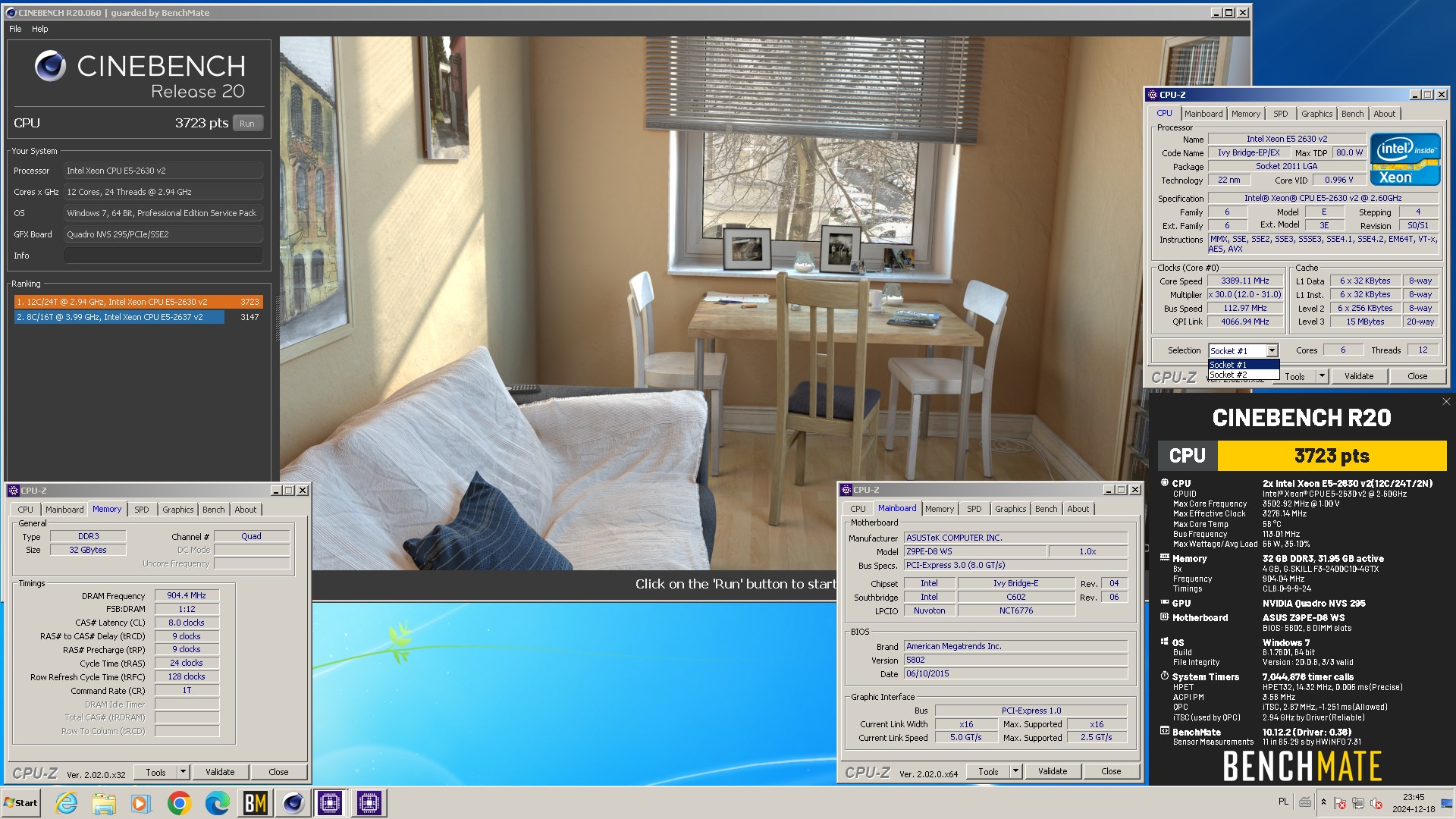
Task: Click Close in the processor CPU-Z window
Action: coord(1417,376)
